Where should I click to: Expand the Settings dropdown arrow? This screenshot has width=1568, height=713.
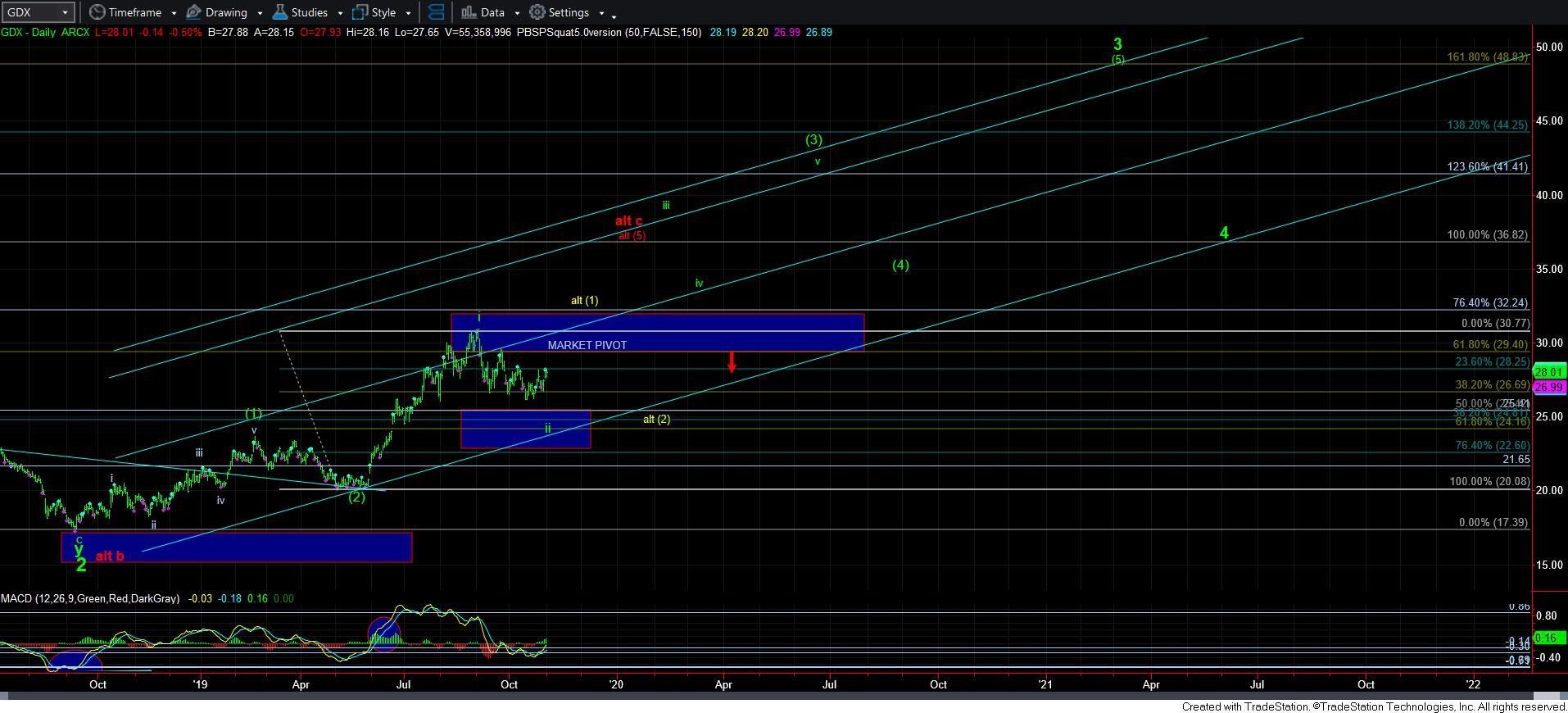click(x=601, y=13)
